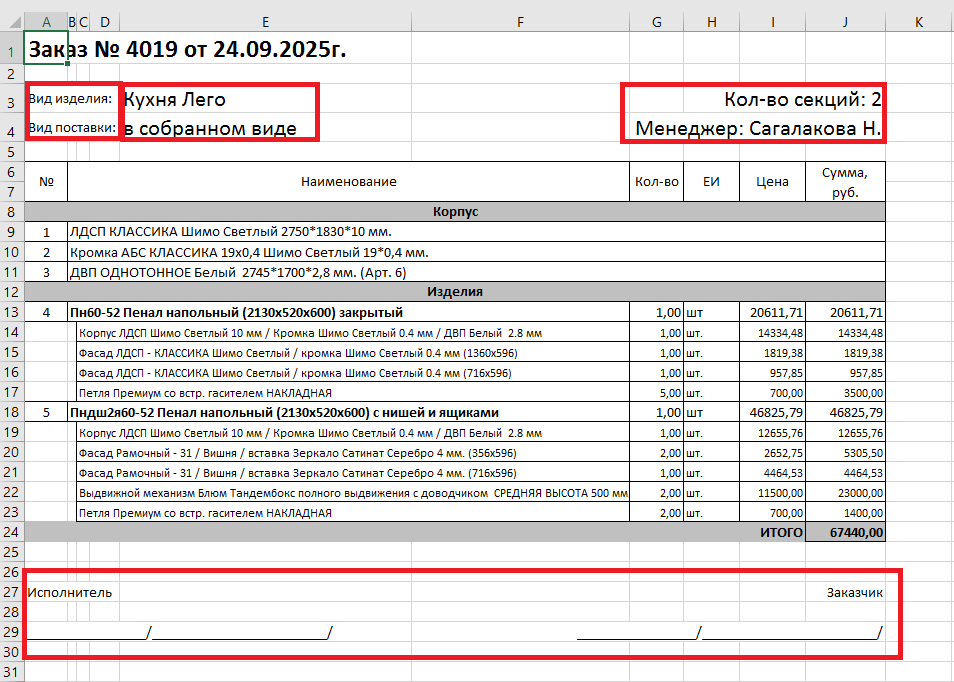This screenshot has height=682, width=954.
Task: Select the 'Кухня Лего' cell
Action: (175, 100)
